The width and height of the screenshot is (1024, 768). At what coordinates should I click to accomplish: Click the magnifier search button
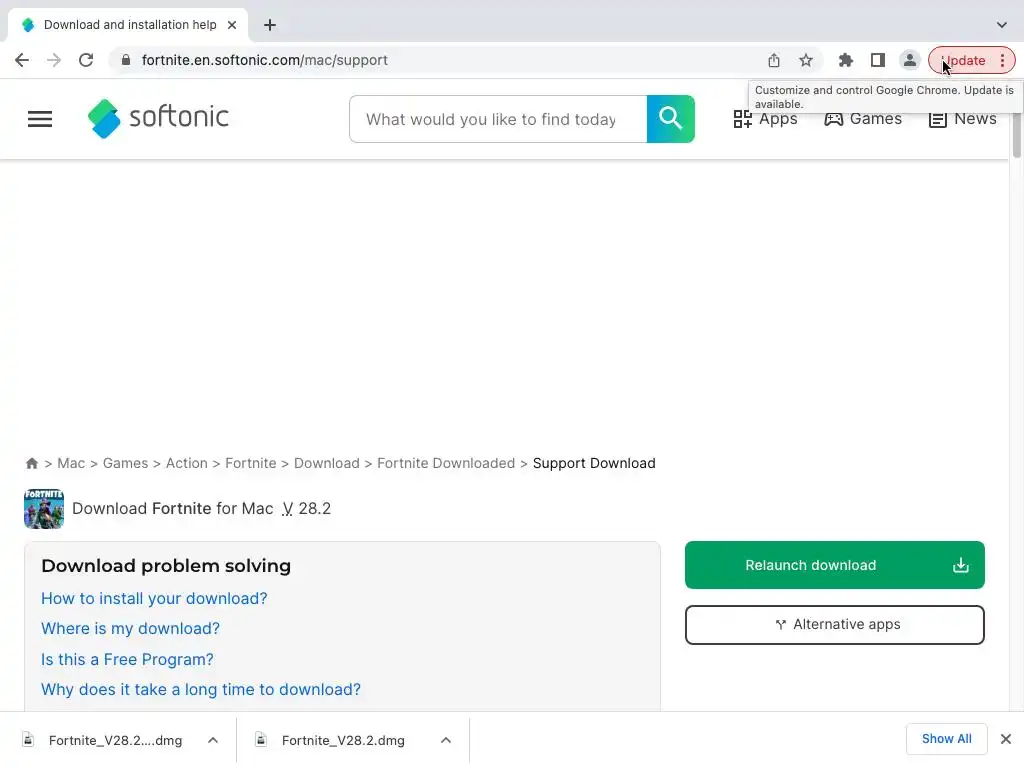point(670,119)
